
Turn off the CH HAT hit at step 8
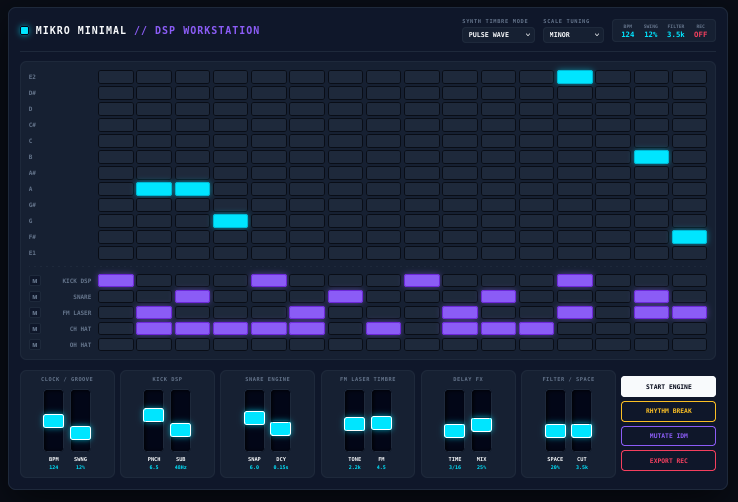click(x=384, y=329)
